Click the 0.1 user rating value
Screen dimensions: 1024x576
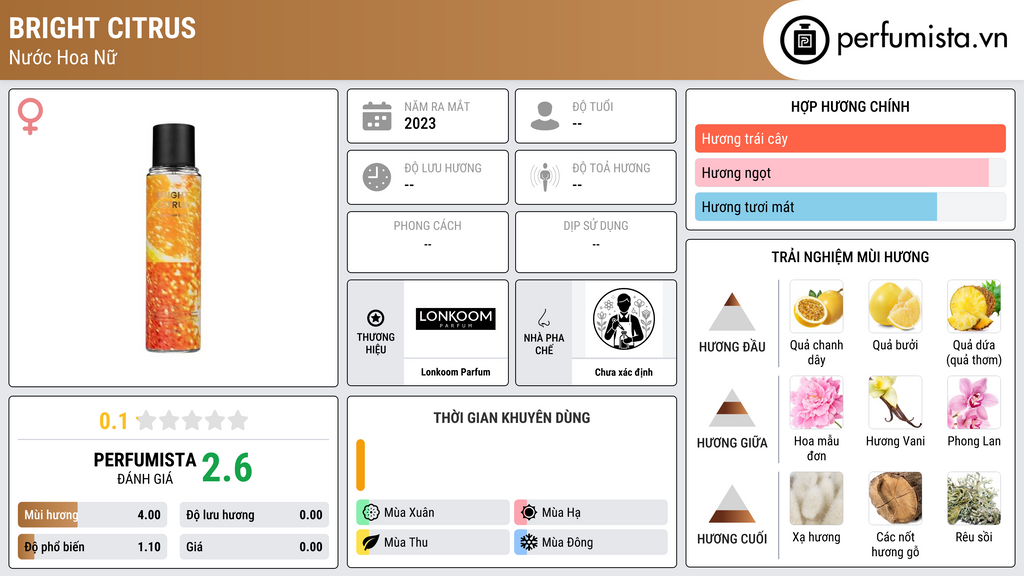coord(114,421)
